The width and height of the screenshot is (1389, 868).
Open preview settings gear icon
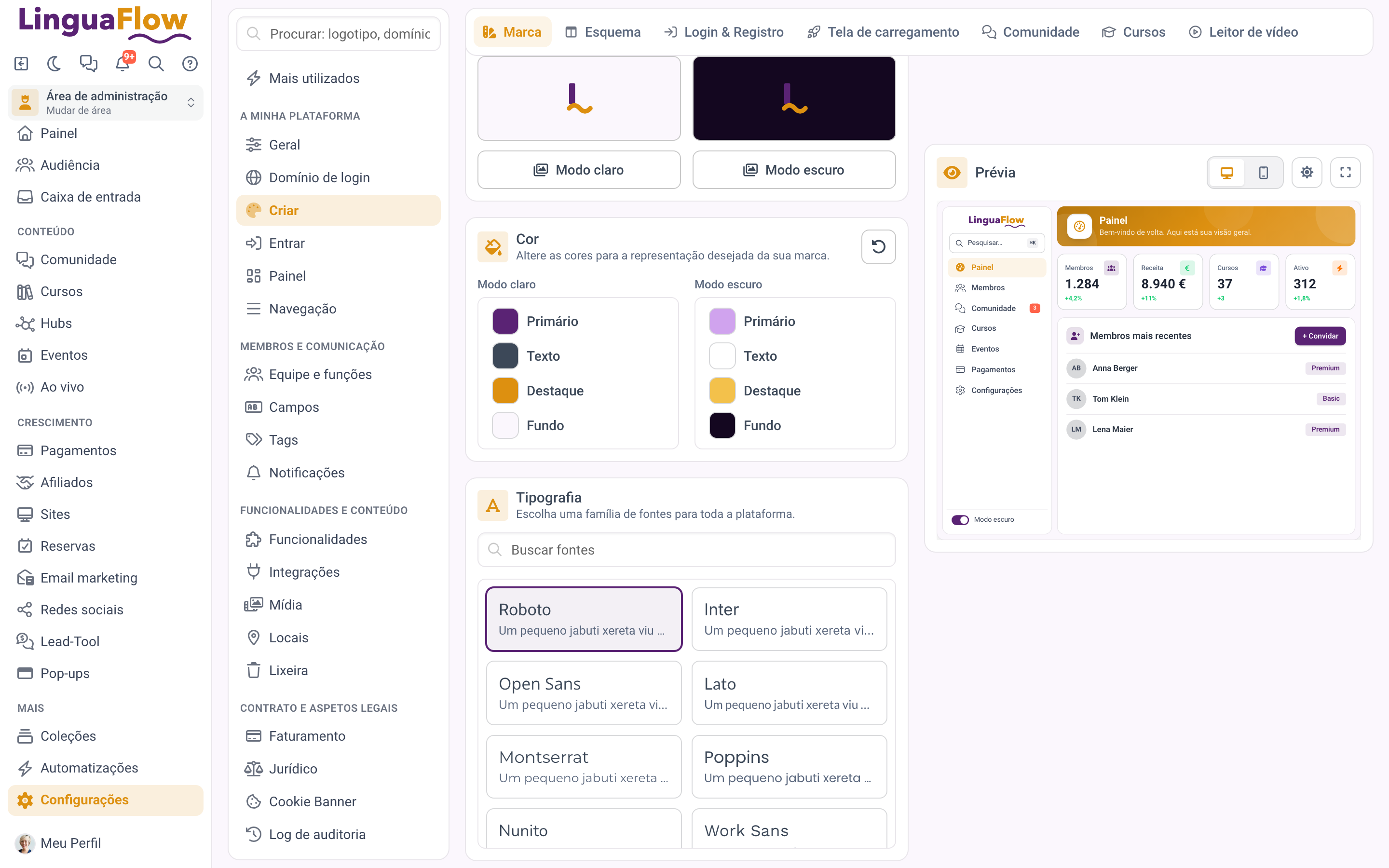(x=1307, y=172)
